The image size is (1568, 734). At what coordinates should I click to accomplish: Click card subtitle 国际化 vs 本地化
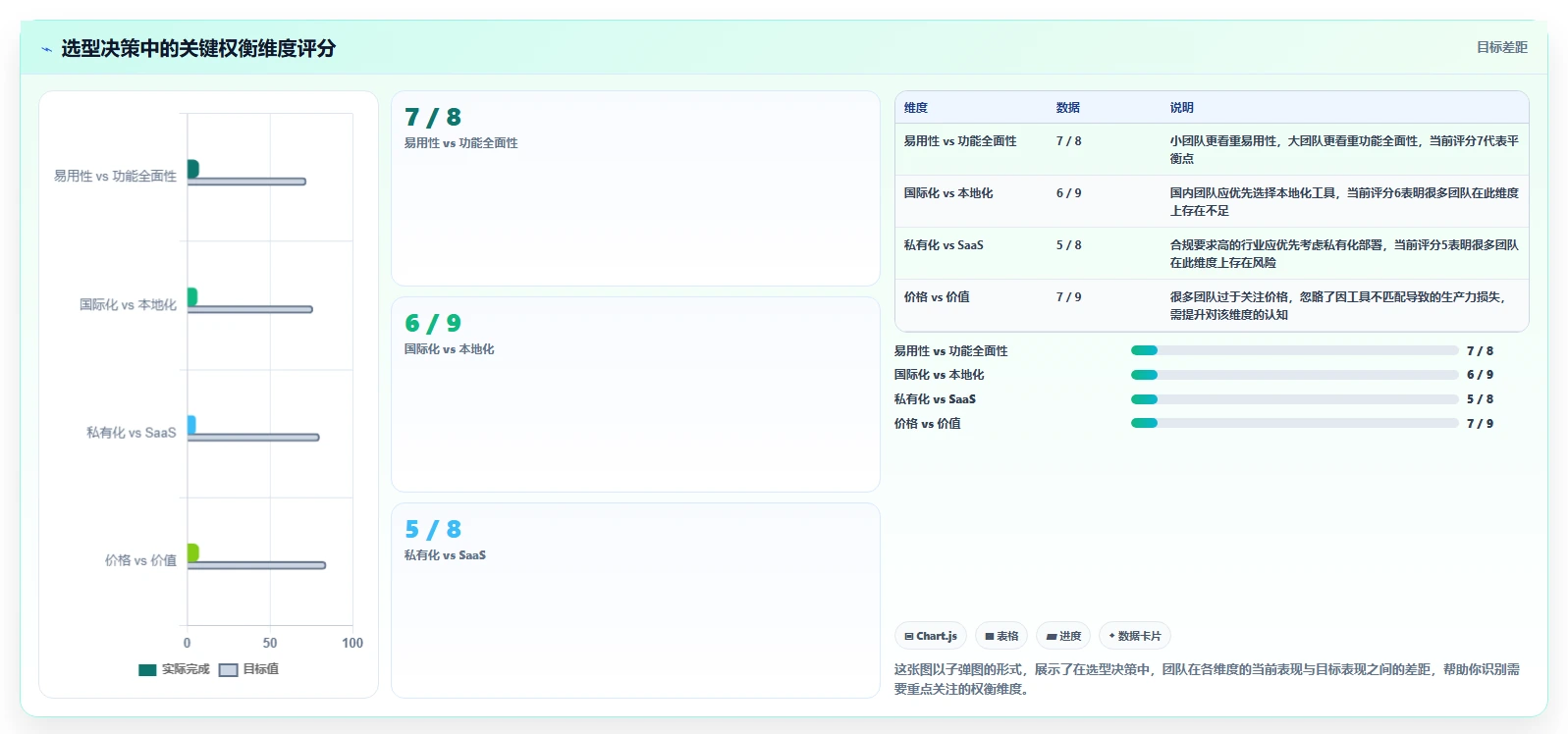(x=449, y=349)
